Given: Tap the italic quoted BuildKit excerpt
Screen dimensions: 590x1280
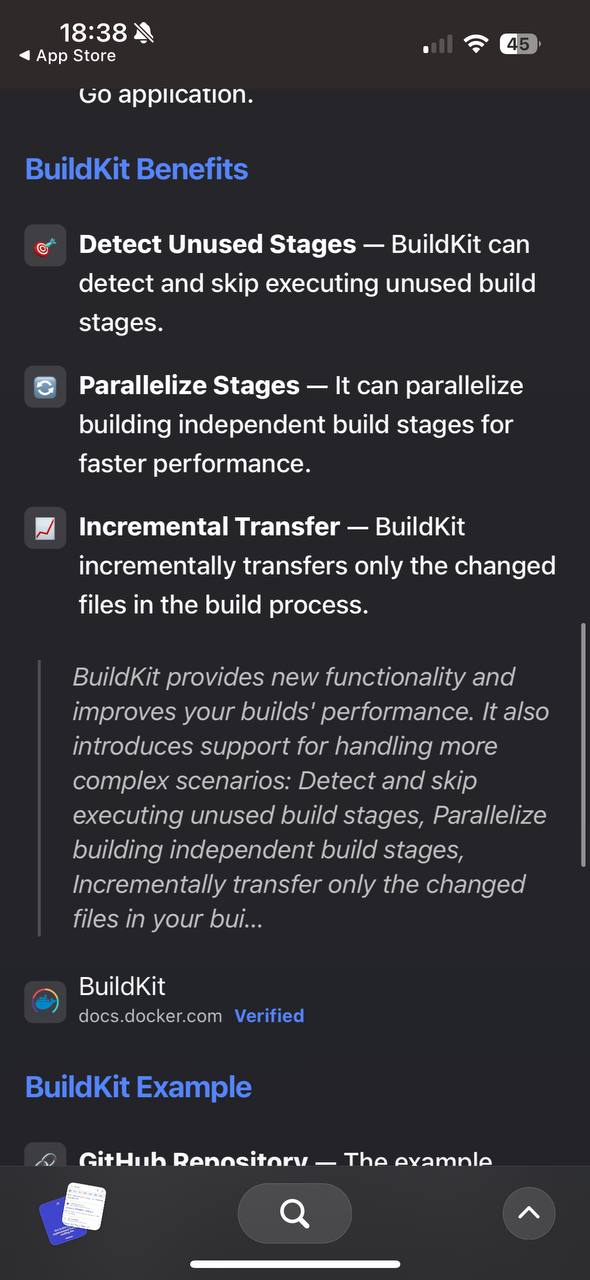Looking at the screenshot, I should point(310,797).
